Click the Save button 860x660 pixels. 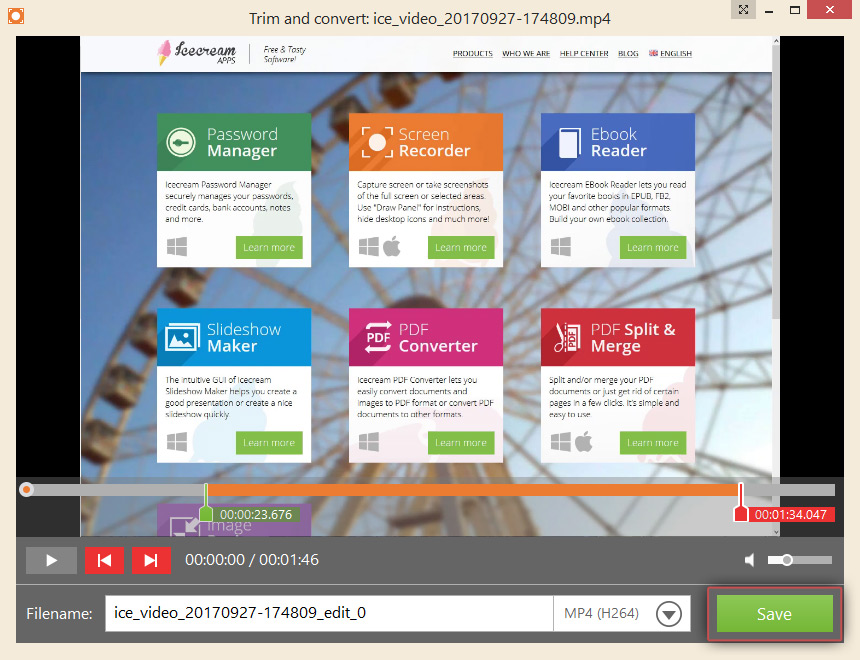pyautogui.click(x=774, y=614)
